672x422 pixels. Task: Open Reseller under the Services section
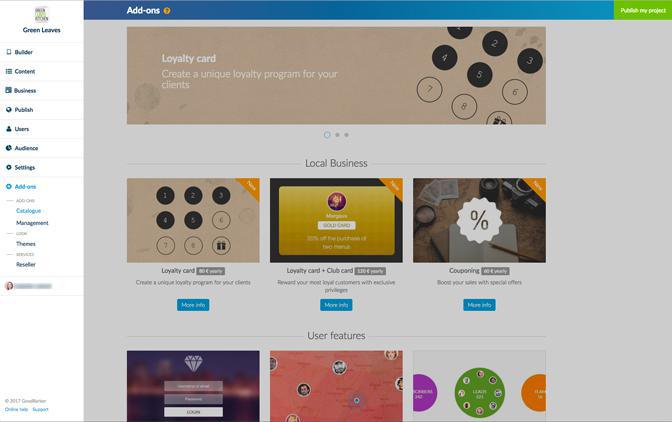click(x=26, y=264)
